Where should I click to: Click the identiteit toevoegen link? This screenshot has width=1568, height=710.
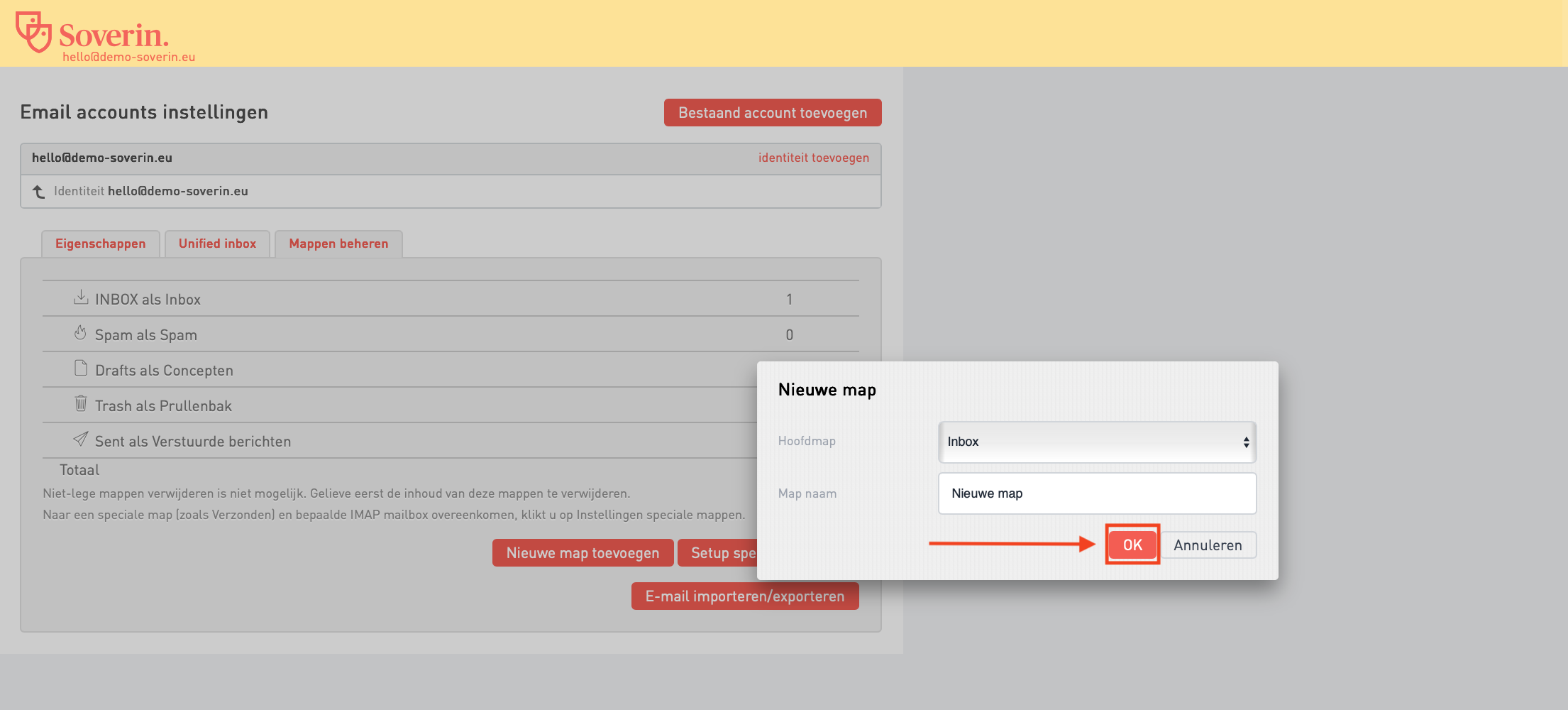[813, 158]
